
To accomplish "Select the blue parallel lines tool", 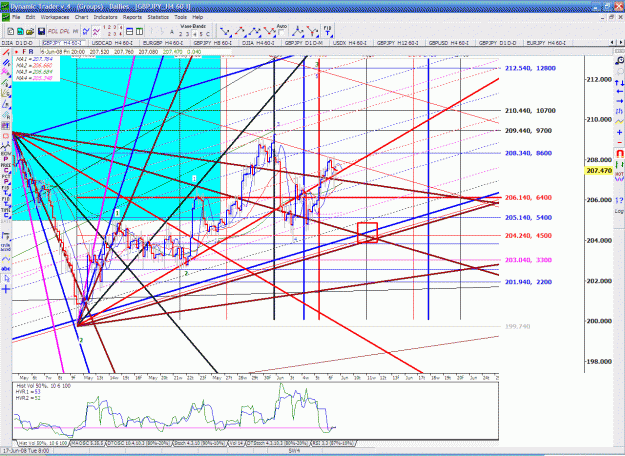I will tap(6, 63).
